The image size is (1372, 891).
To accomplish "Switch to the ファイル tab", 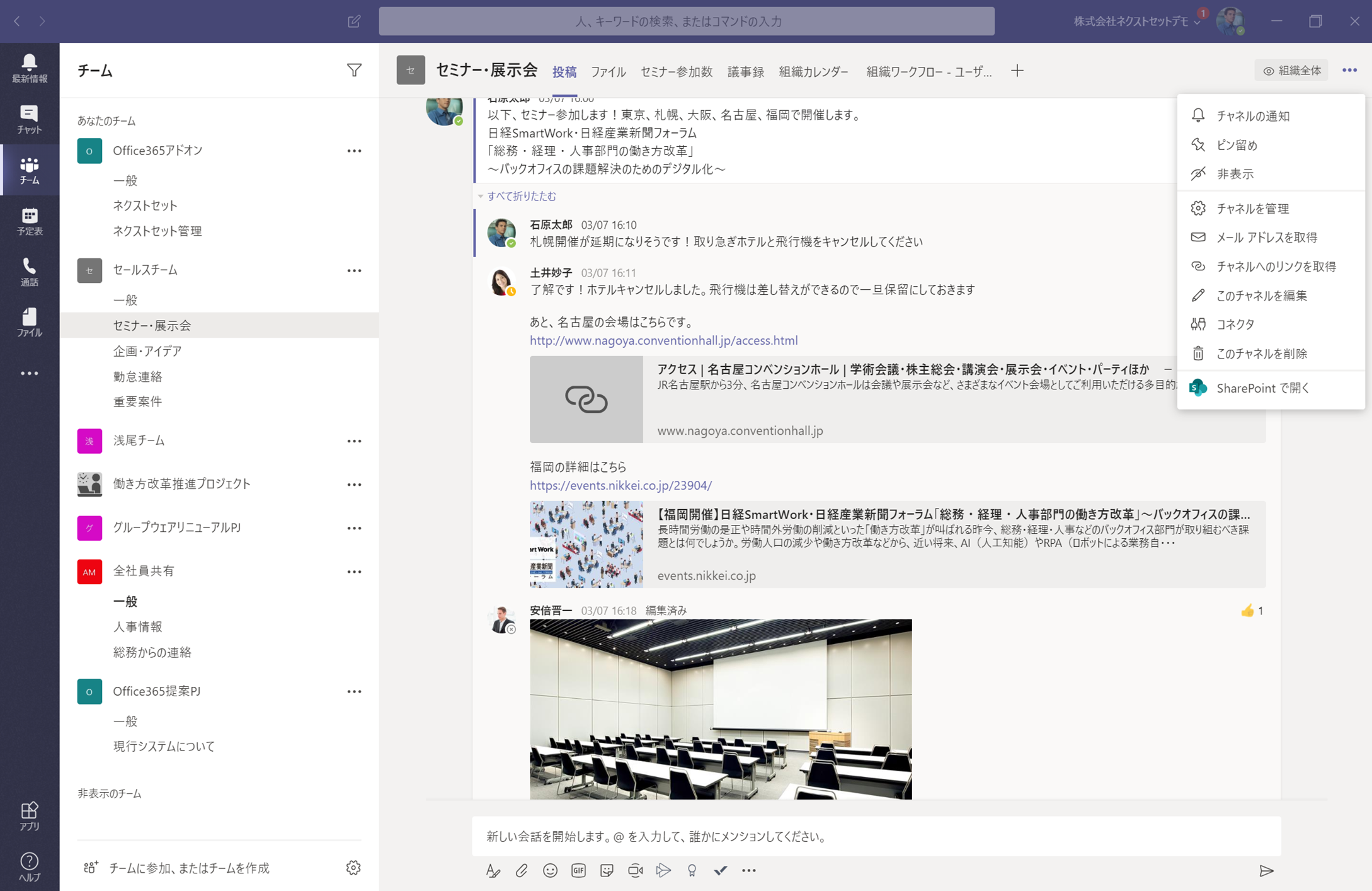I will [608, 71].
